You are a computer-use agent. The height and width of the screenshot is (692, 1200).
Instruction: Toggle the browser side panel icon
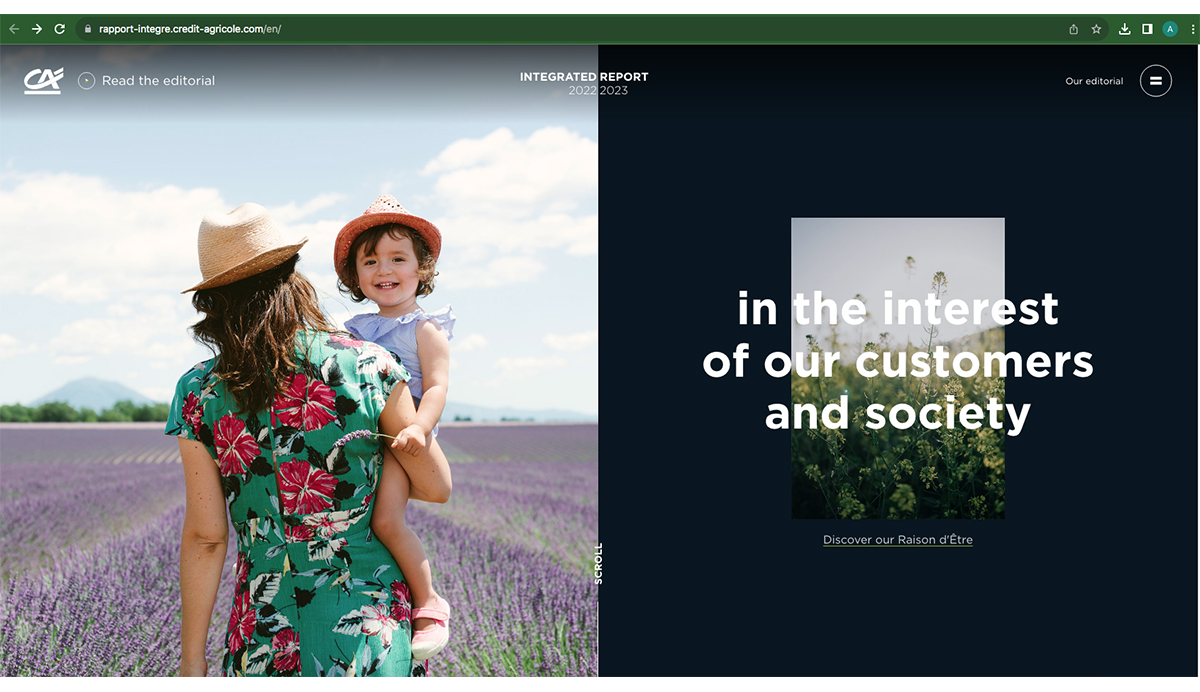(1148, 29)
